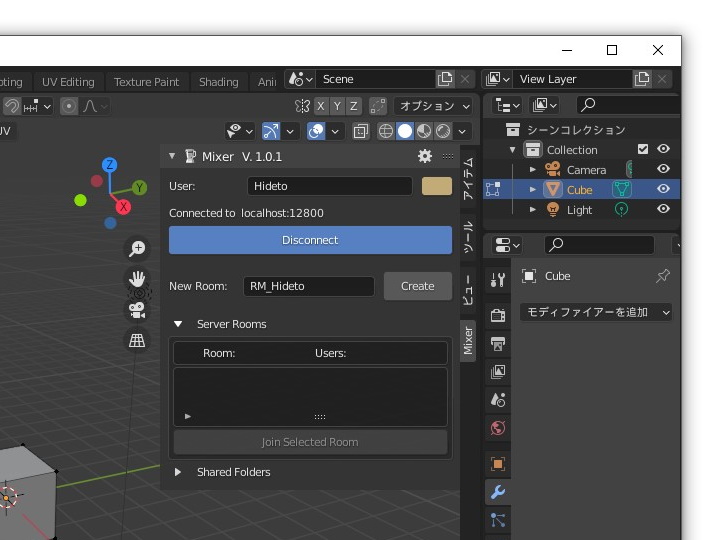Click new view layer icon beside View Layer
This screenshot has height=540, width=720.
pyautogui.click(x=642, y=79)
